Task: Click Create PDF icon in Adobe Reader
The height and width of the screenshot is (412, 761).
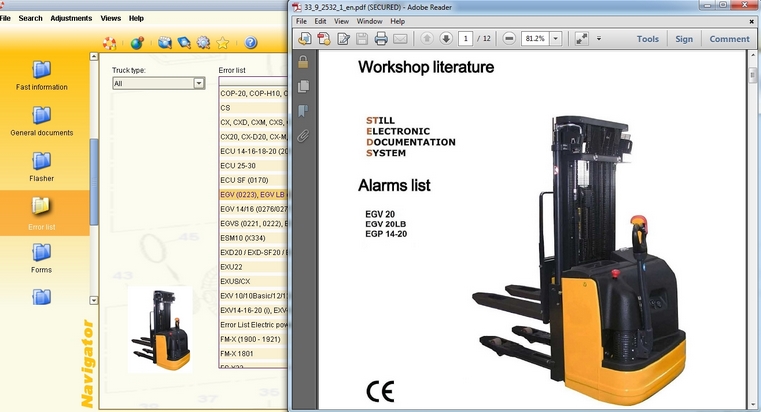Action: pyautogui.click(x=324, y=39)
